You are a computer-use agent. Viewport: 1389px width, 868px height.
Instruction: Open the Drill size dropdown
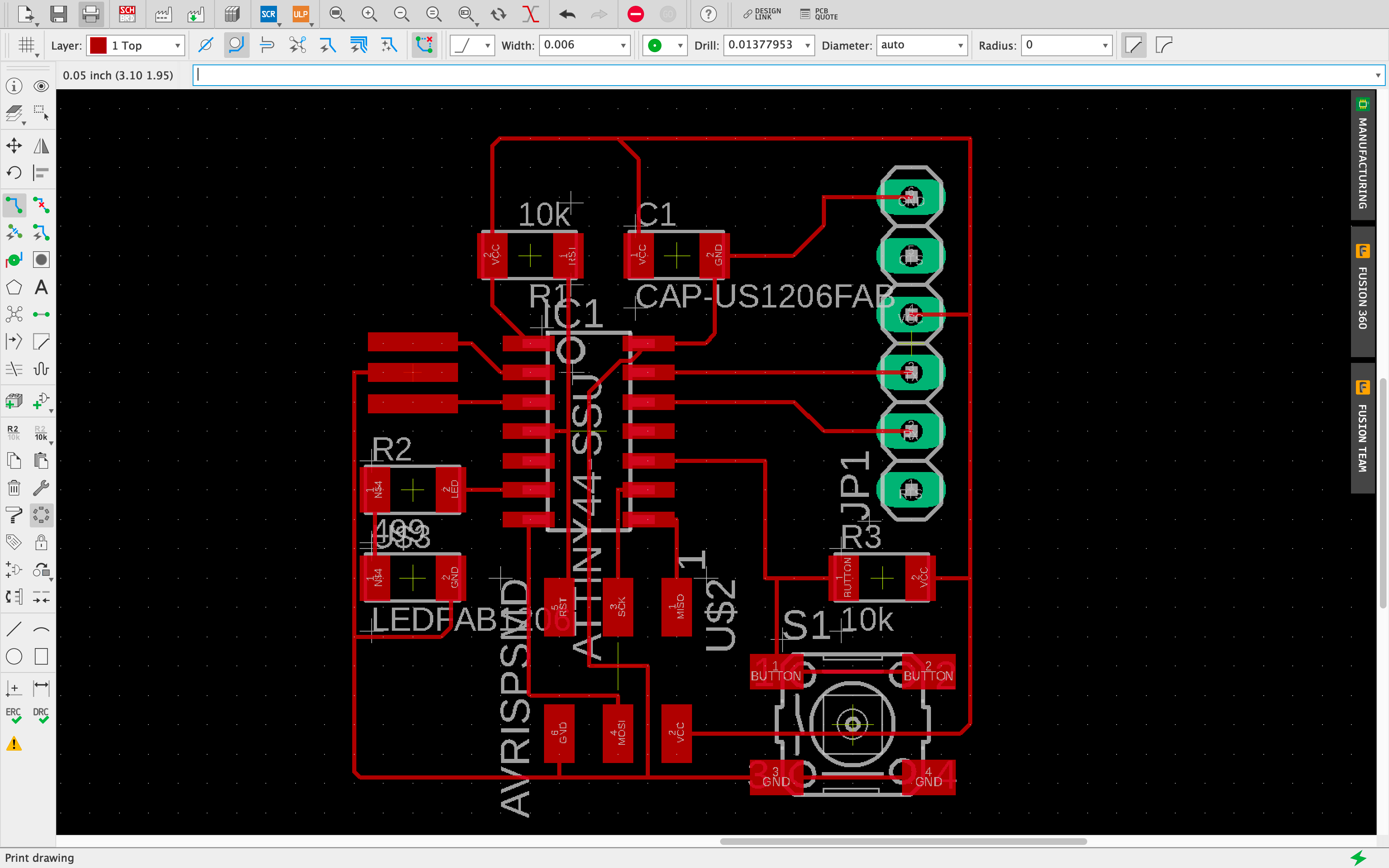(x=807, y=45)
